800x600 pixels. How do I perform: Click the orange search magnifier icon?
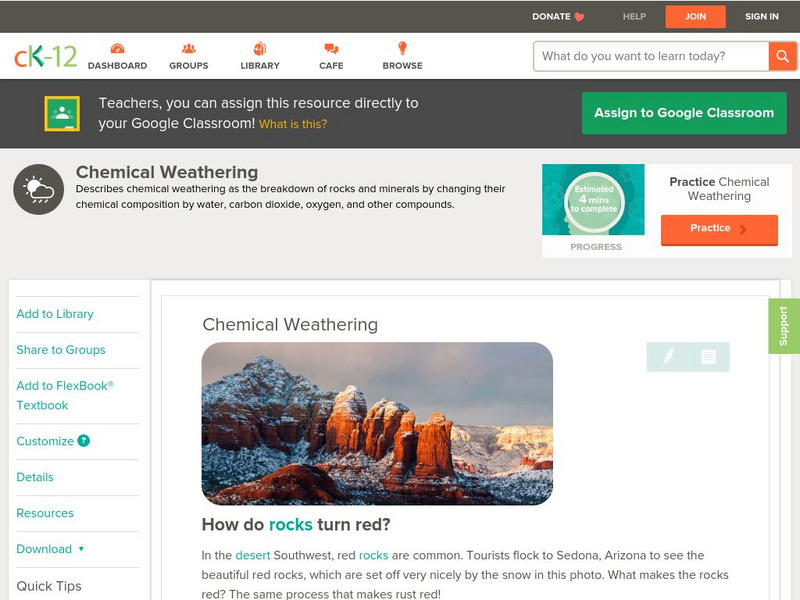(x=781, y=56)
